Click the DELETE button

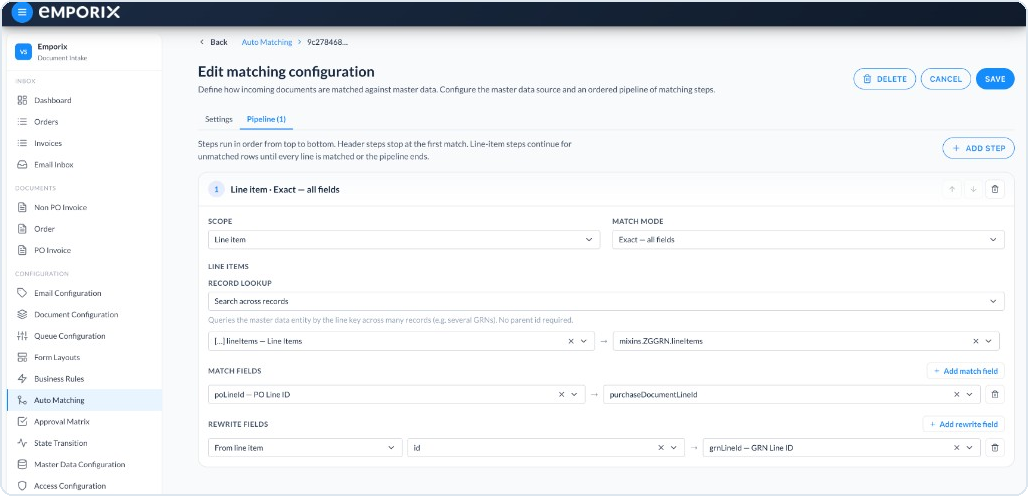tap(884, 79)
